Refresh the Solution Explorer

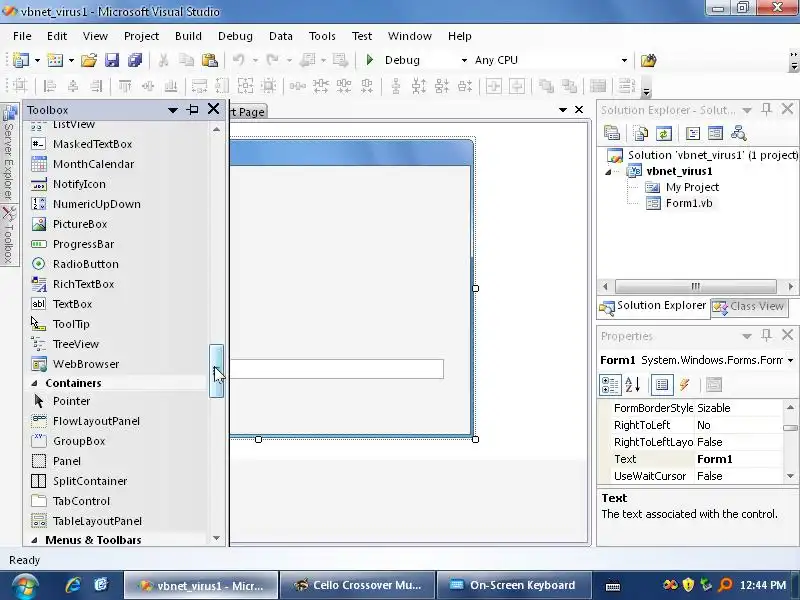(664, 134)
